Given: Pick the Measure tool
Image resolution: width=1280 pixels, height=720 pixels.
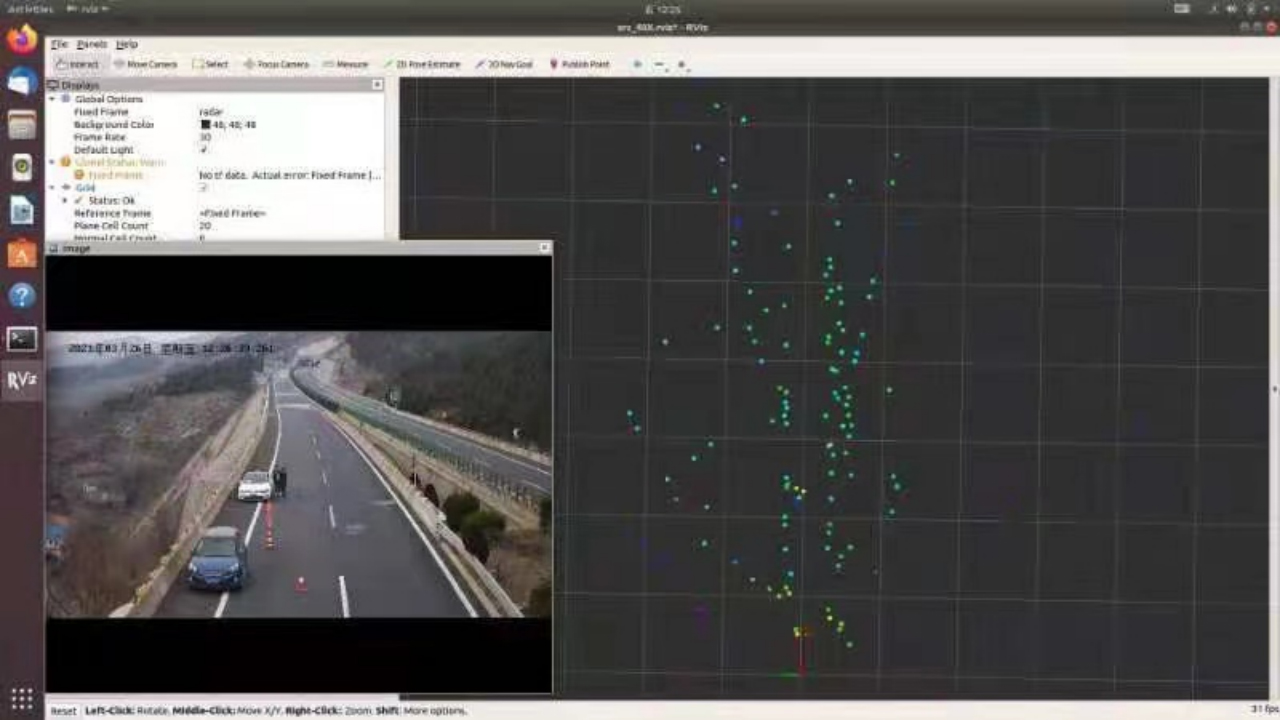Looking at the screenshot, I should 346,64.
